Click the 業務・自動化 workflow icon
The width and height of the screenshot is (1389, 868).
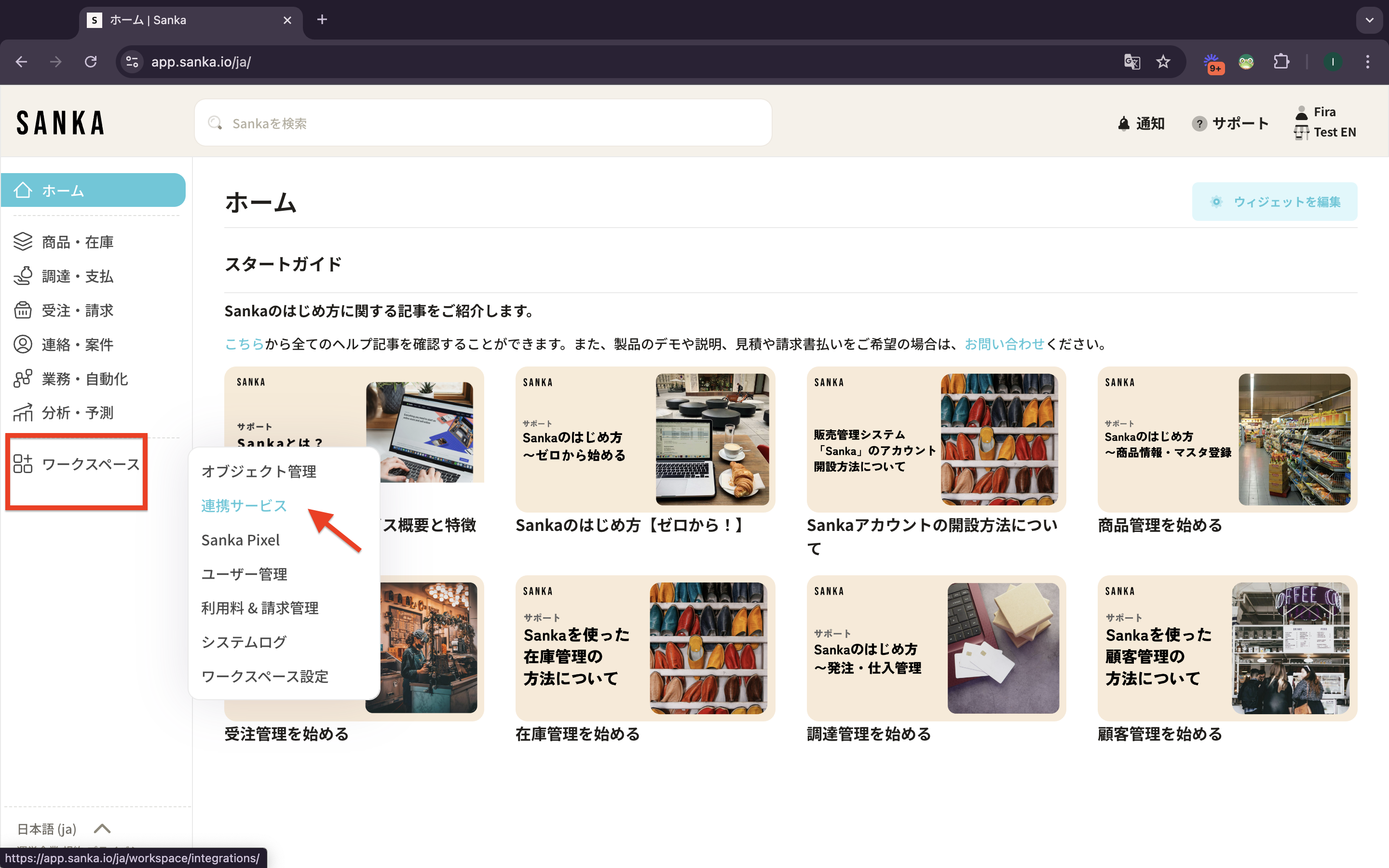[x=23, y=379]
